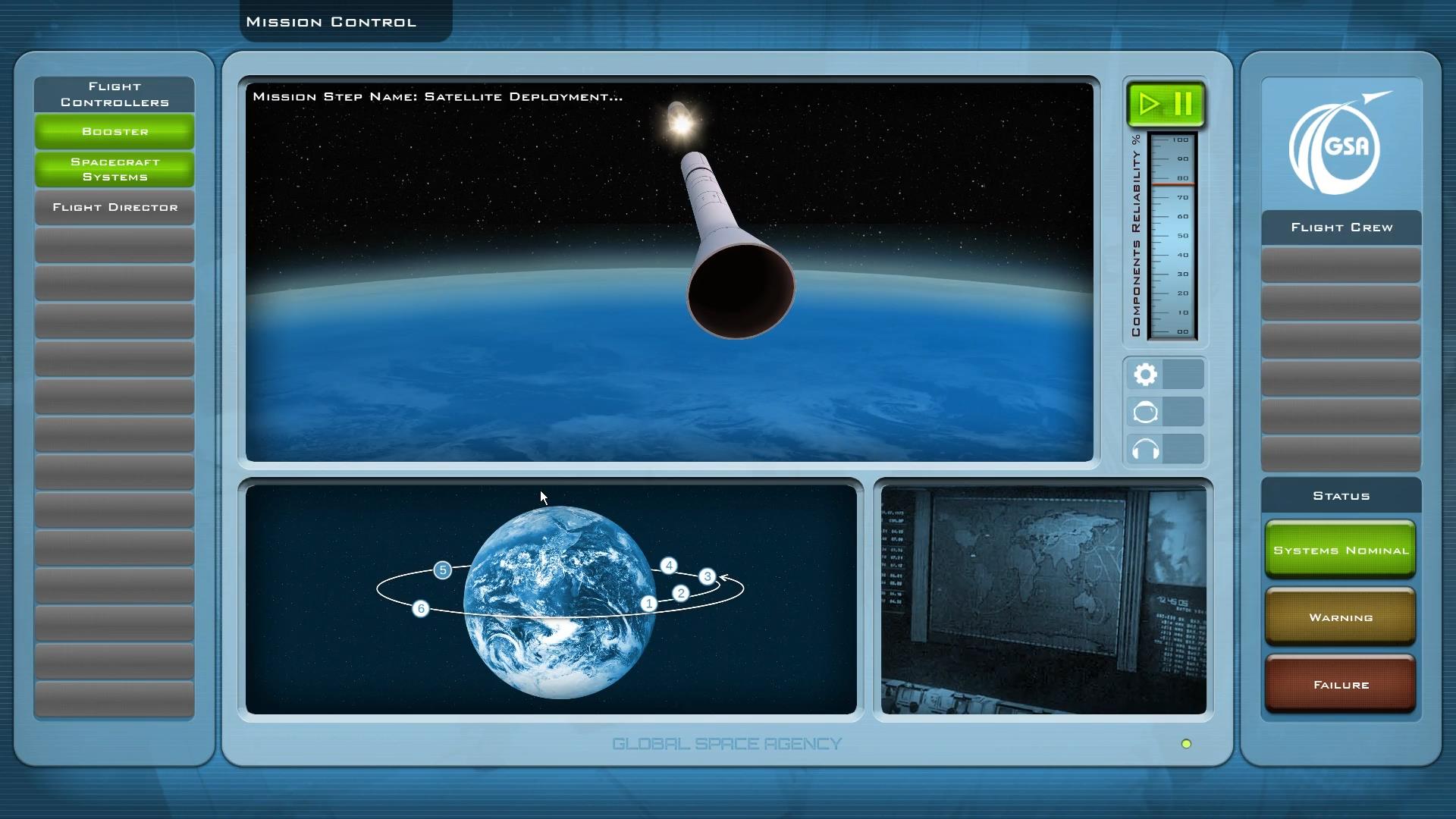The width and height of the screenshot is (1456, 819).
Task: Select orbit marker 2
Action: click(x=681, y=593)
